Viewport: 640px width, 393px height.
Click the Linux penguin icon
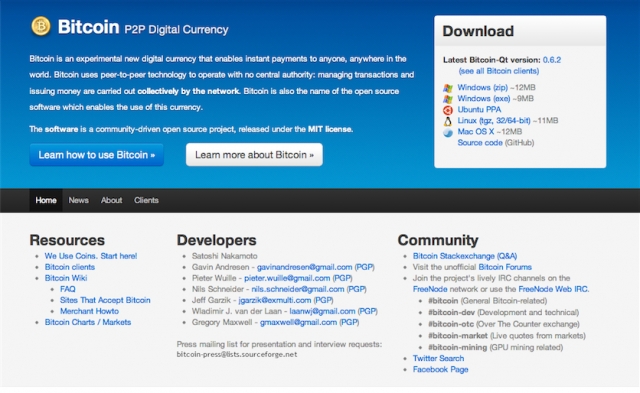pos(448,121)
